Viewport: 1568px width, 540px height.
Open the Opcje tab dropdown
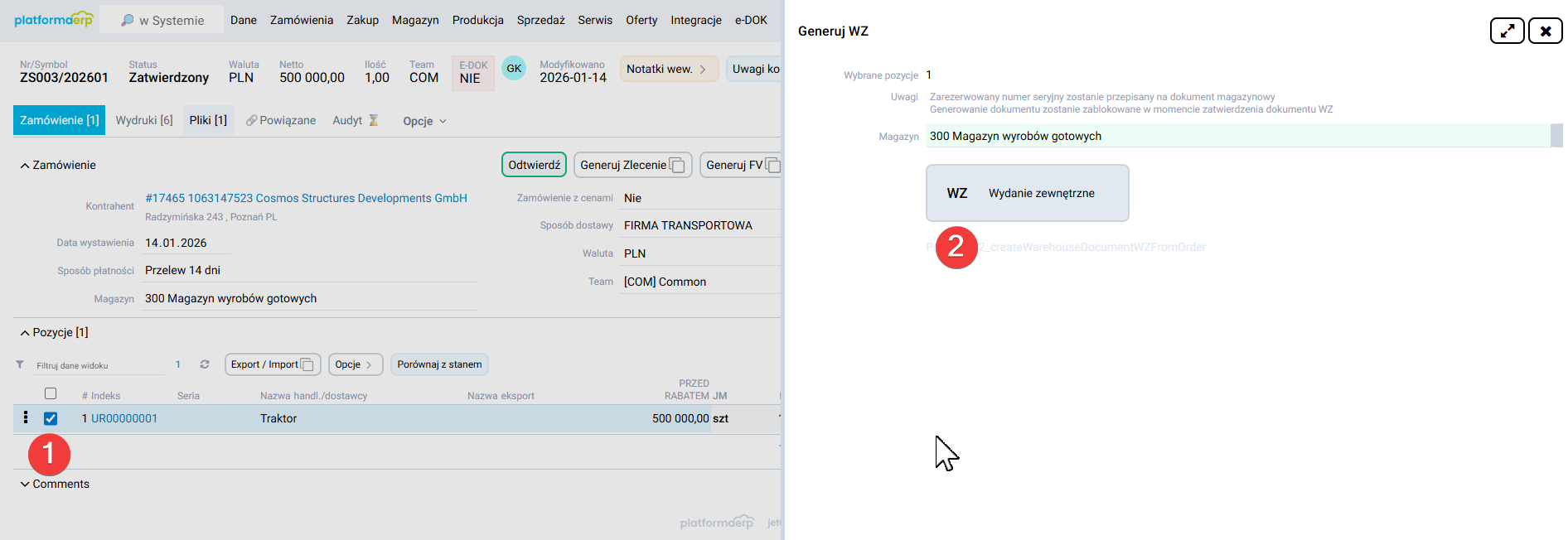pos(424,121)
